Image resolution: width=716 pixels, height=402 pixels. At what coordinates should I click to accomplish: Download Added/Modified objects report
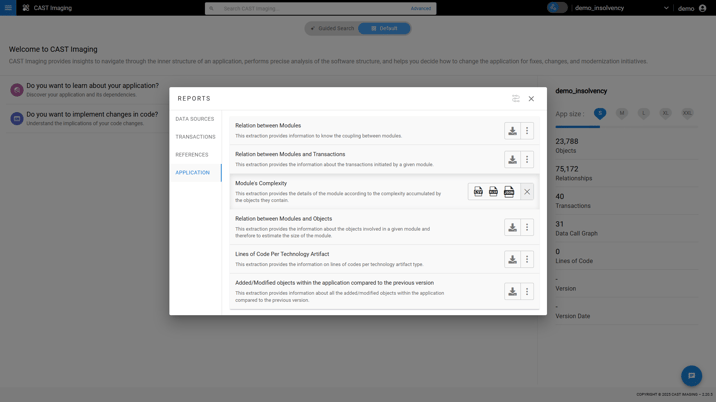coord(512,292)
